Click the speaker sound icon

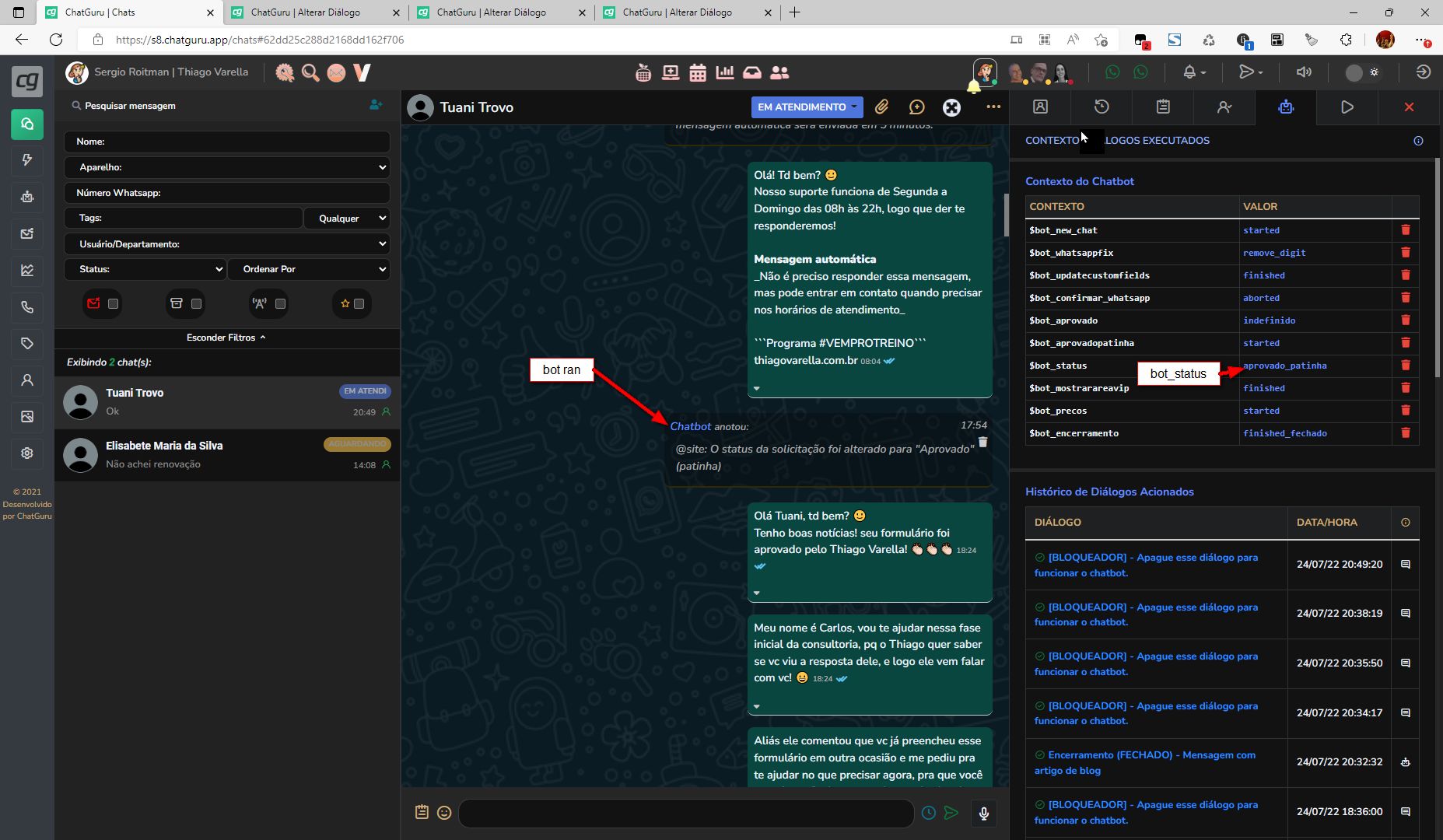[x=1304, y=72]
